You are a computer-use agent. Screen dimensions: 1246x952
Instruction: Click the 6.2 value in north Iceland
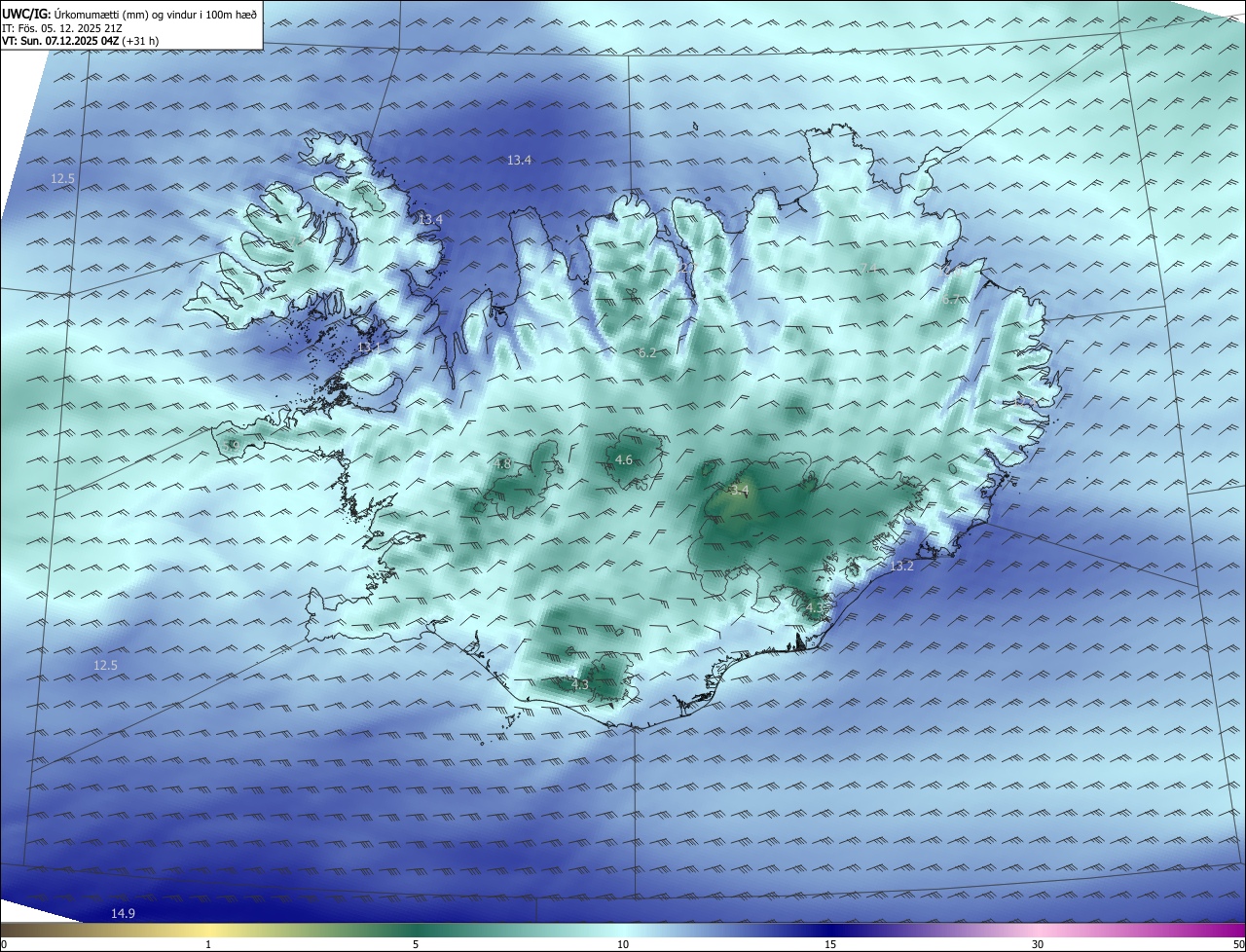[647, 353]
